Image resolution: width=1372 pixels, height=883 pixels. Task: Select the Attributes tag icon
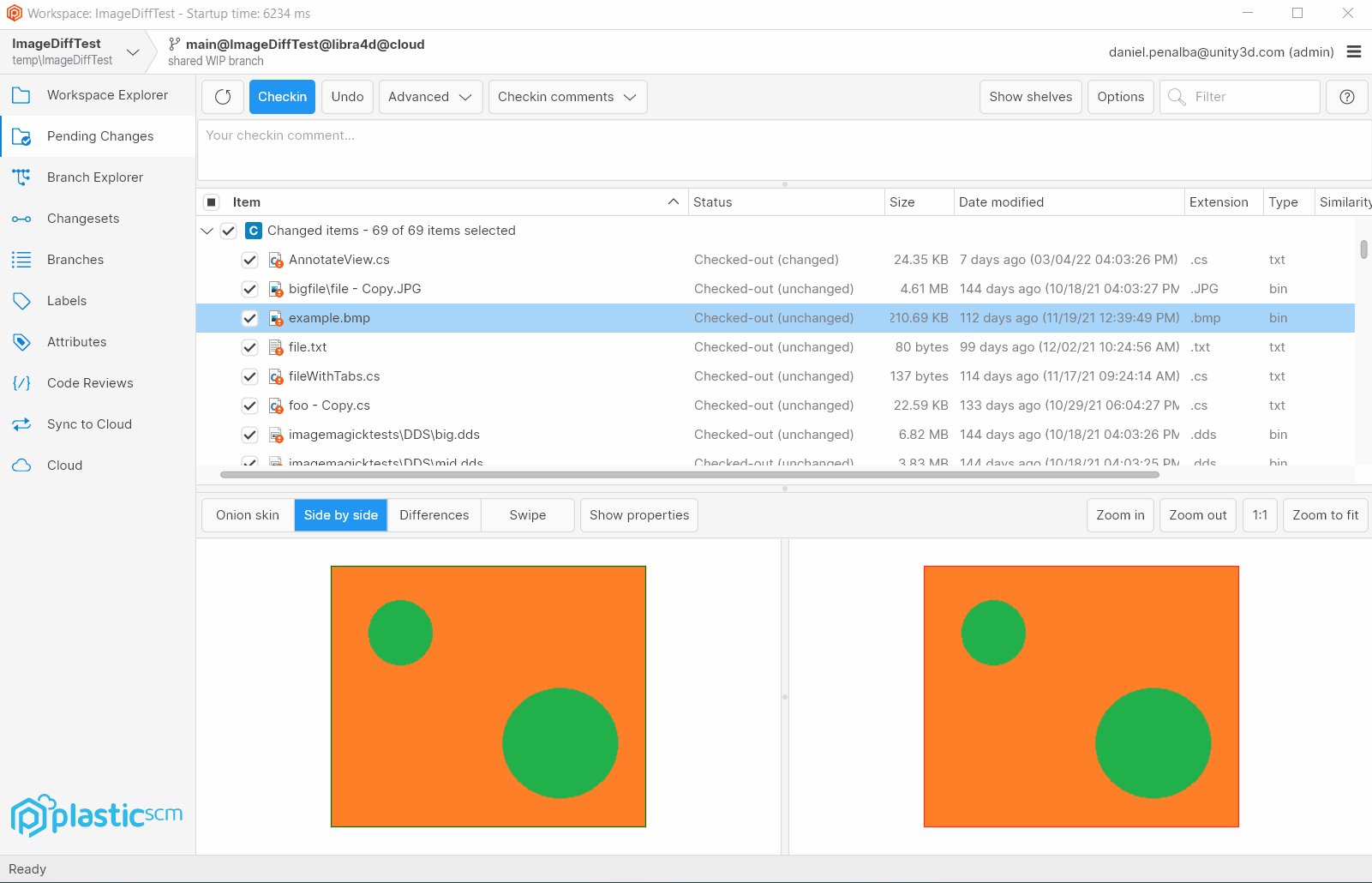[x=21, y=341]
